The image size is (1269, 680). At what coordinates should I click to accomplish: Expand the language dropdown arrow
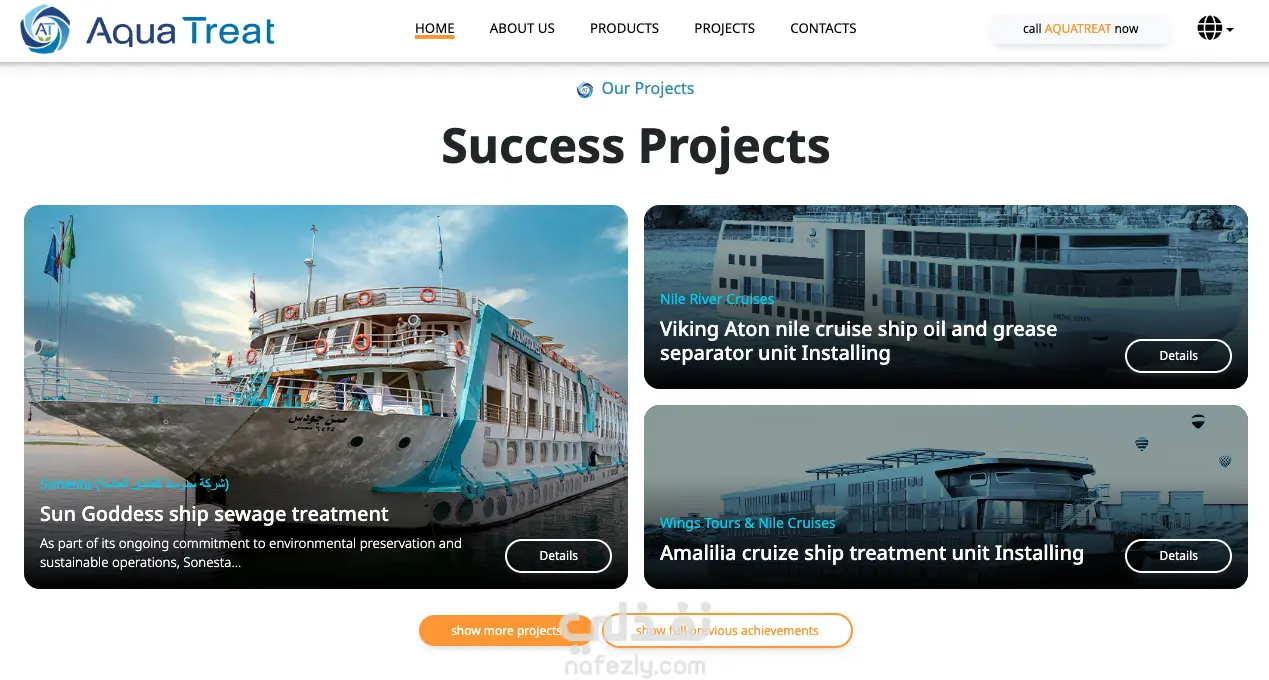point(1230,30)
